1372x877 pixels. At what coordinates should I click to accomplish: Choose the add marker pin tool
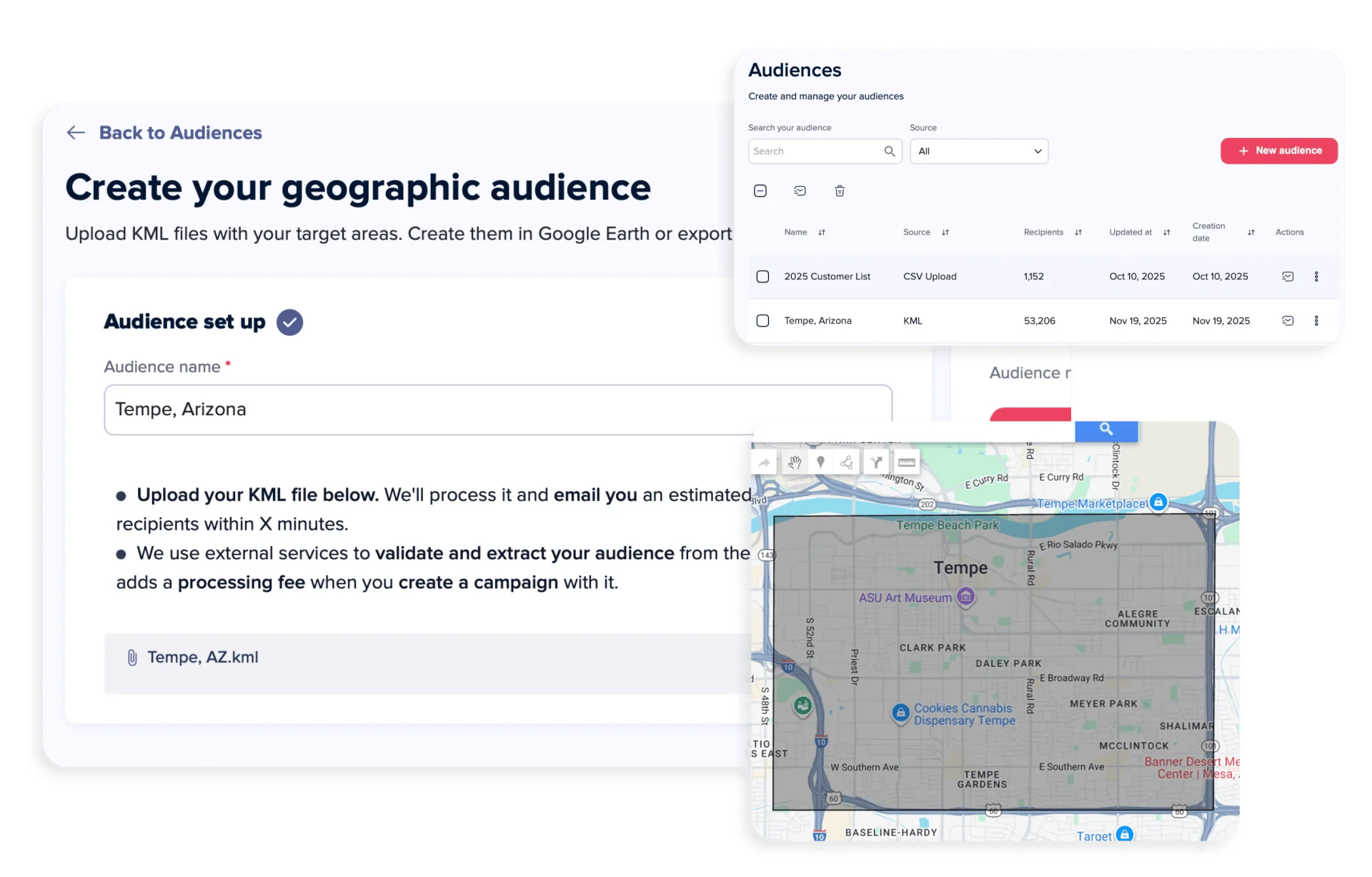pyautogui.click(x=820, y=462)
